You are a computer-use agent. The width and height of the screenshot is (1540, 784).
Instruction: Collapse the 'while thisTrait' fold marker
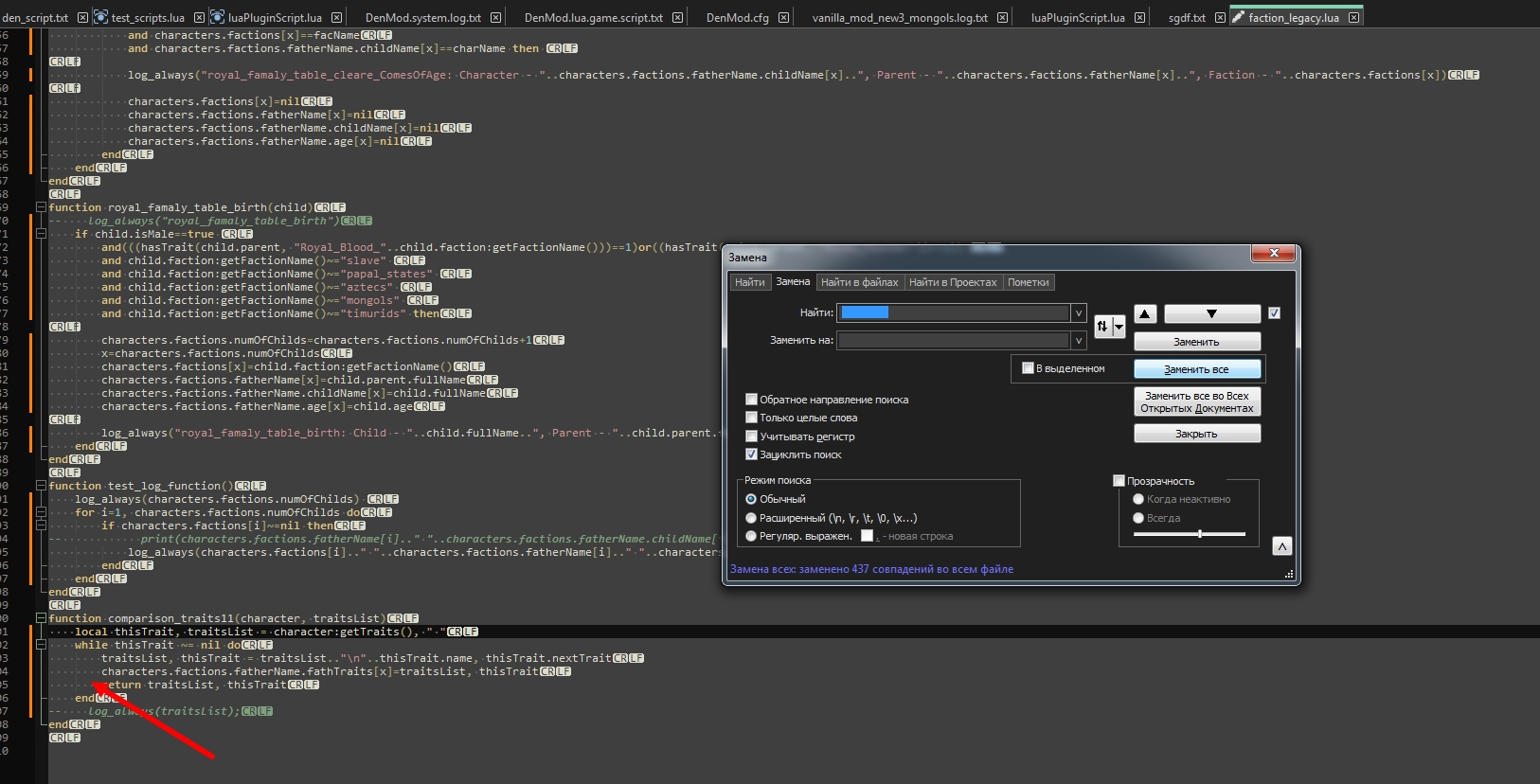pos(41,645)
